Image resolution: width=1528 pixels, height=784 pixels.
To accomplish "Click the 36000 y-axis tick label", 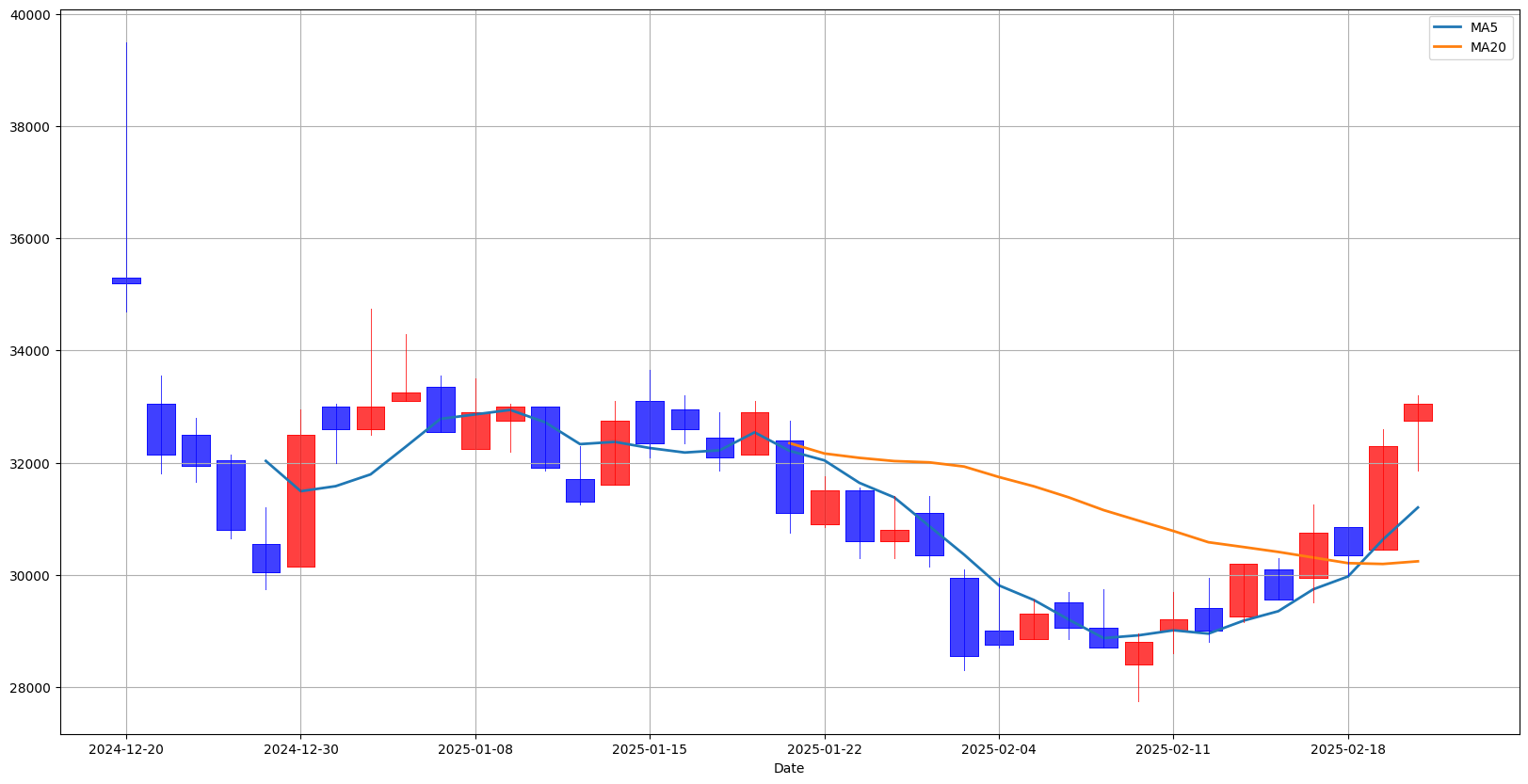I will tap(31, 239).
